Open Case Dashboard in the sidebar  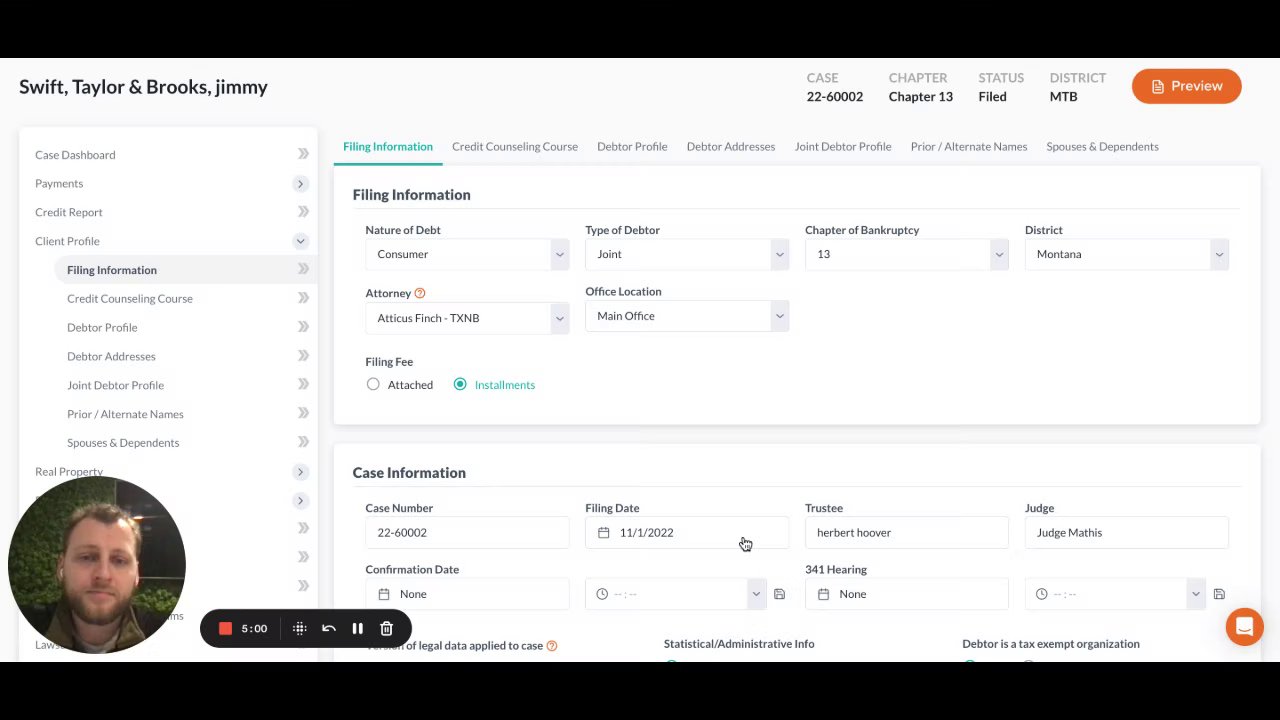[x=75, y=155]
